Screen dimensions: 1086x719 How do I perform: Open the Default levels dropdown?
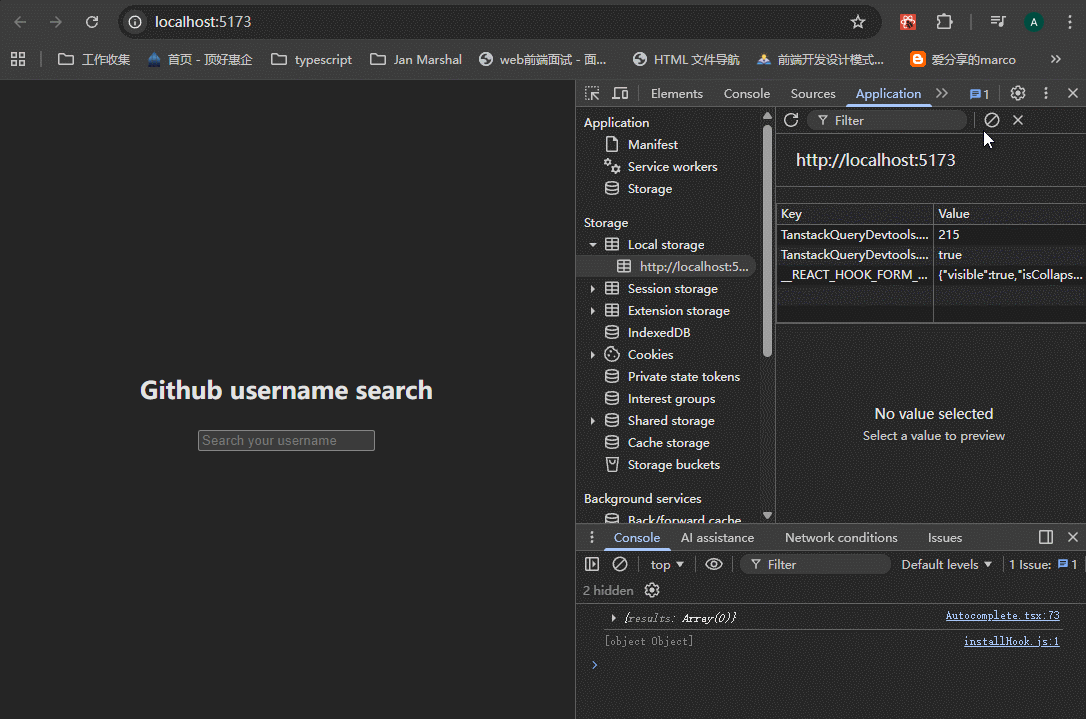tap(946, 564)
